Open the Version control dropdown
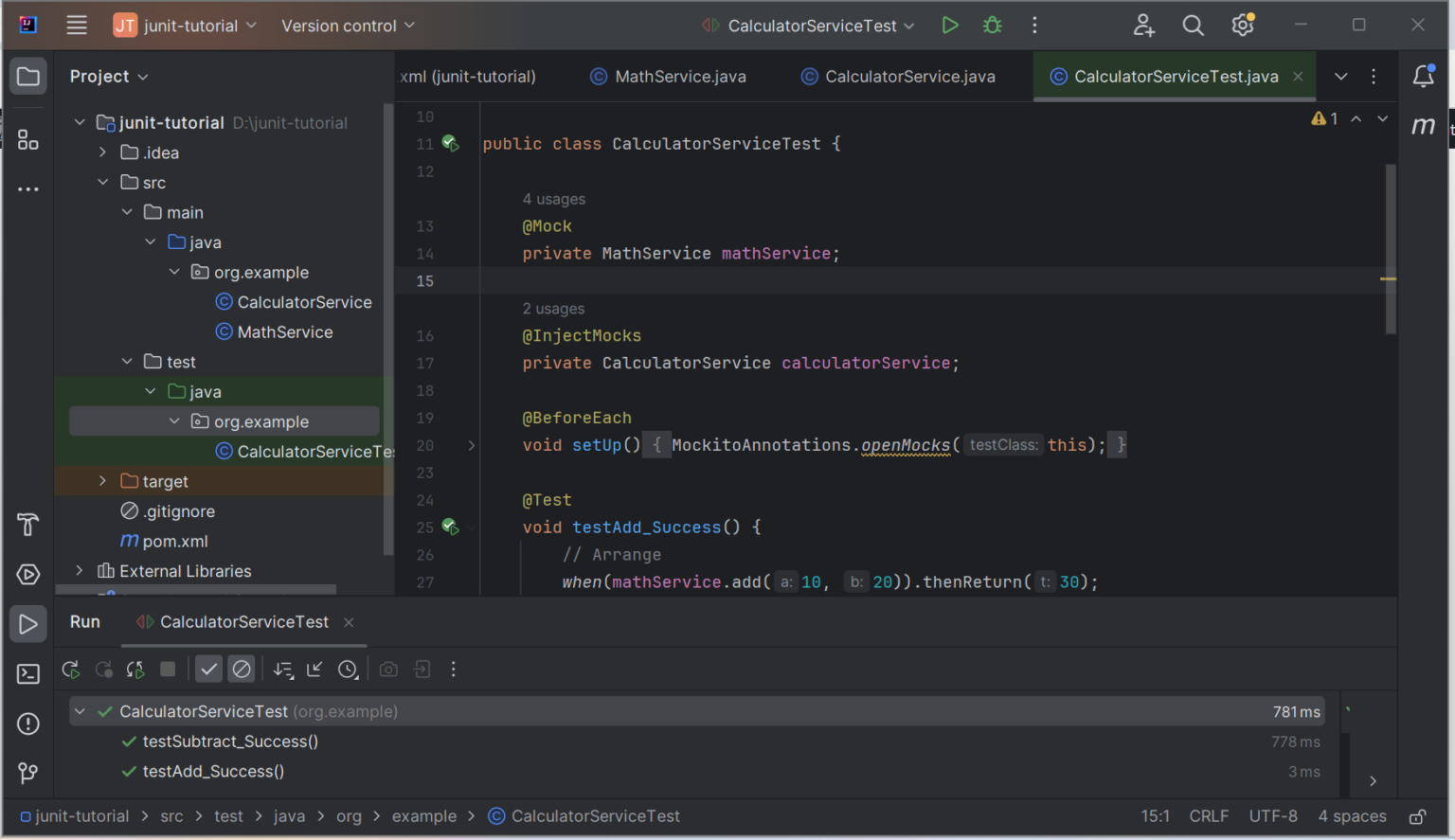 coord(347,26)
